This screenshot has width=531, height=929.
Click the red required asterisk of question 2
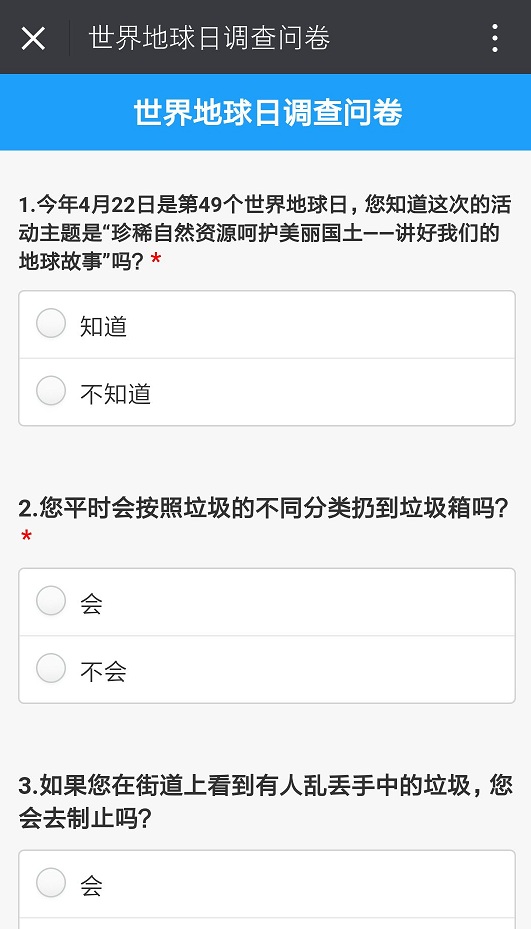coord(26,537)
